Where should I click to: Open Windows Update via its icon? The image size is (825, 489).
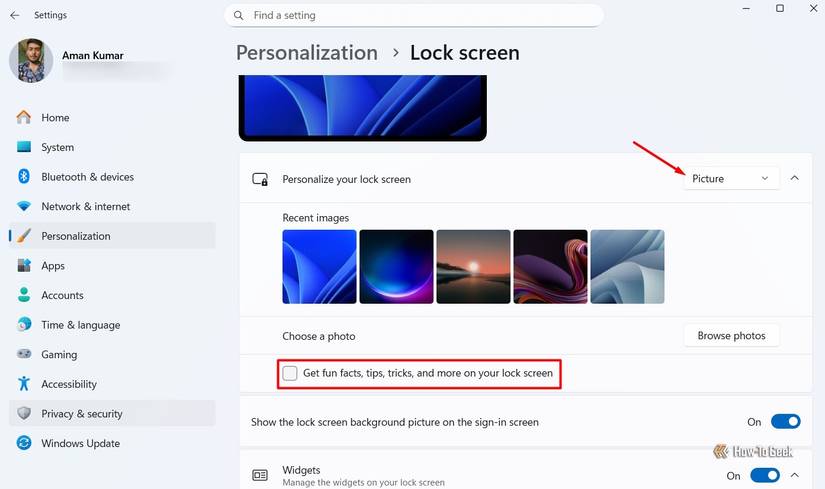point(24,443)
